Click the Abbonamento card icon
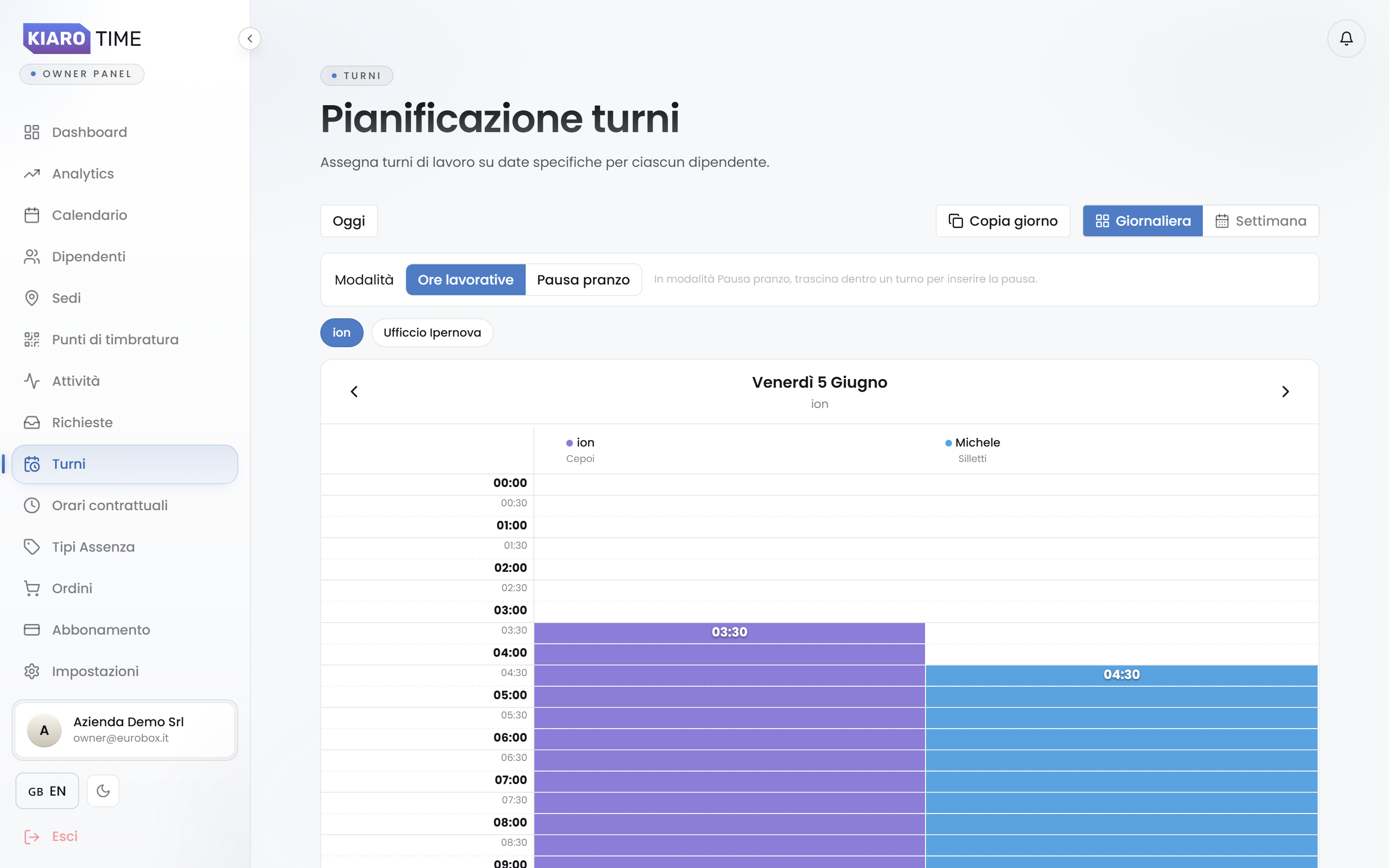The image size is (1389, 868). 31,630
